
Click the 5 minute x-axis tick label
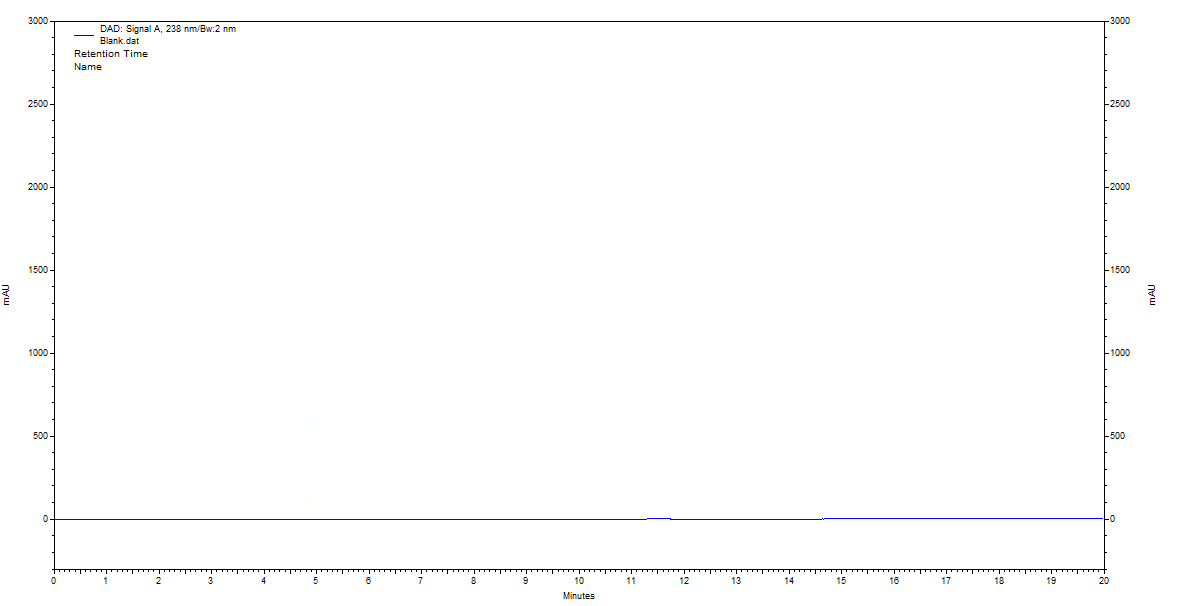pyautogui.click(x=316, y=580)
